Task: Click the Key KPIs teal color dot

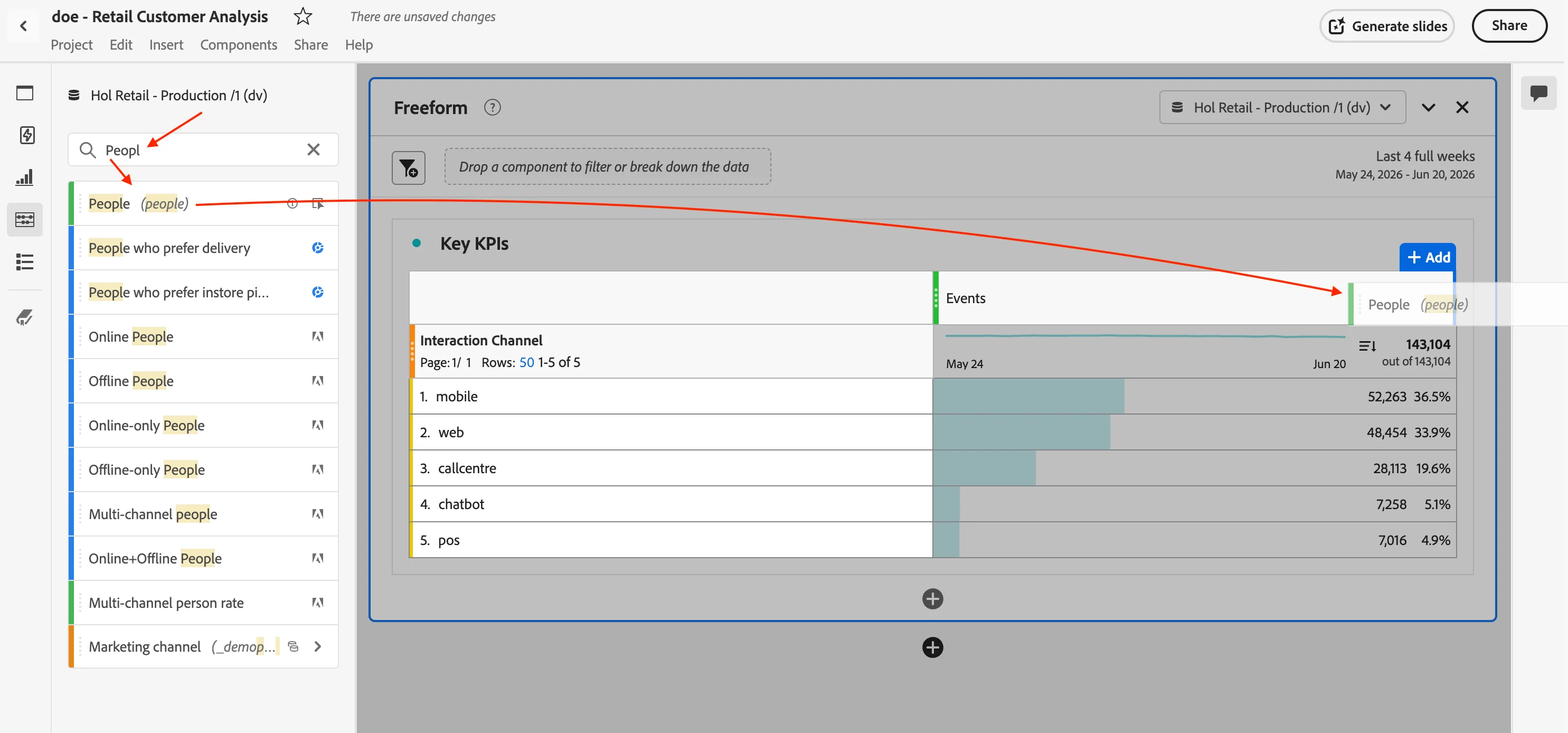Action: pyautogui.click(x=417, y=243)
